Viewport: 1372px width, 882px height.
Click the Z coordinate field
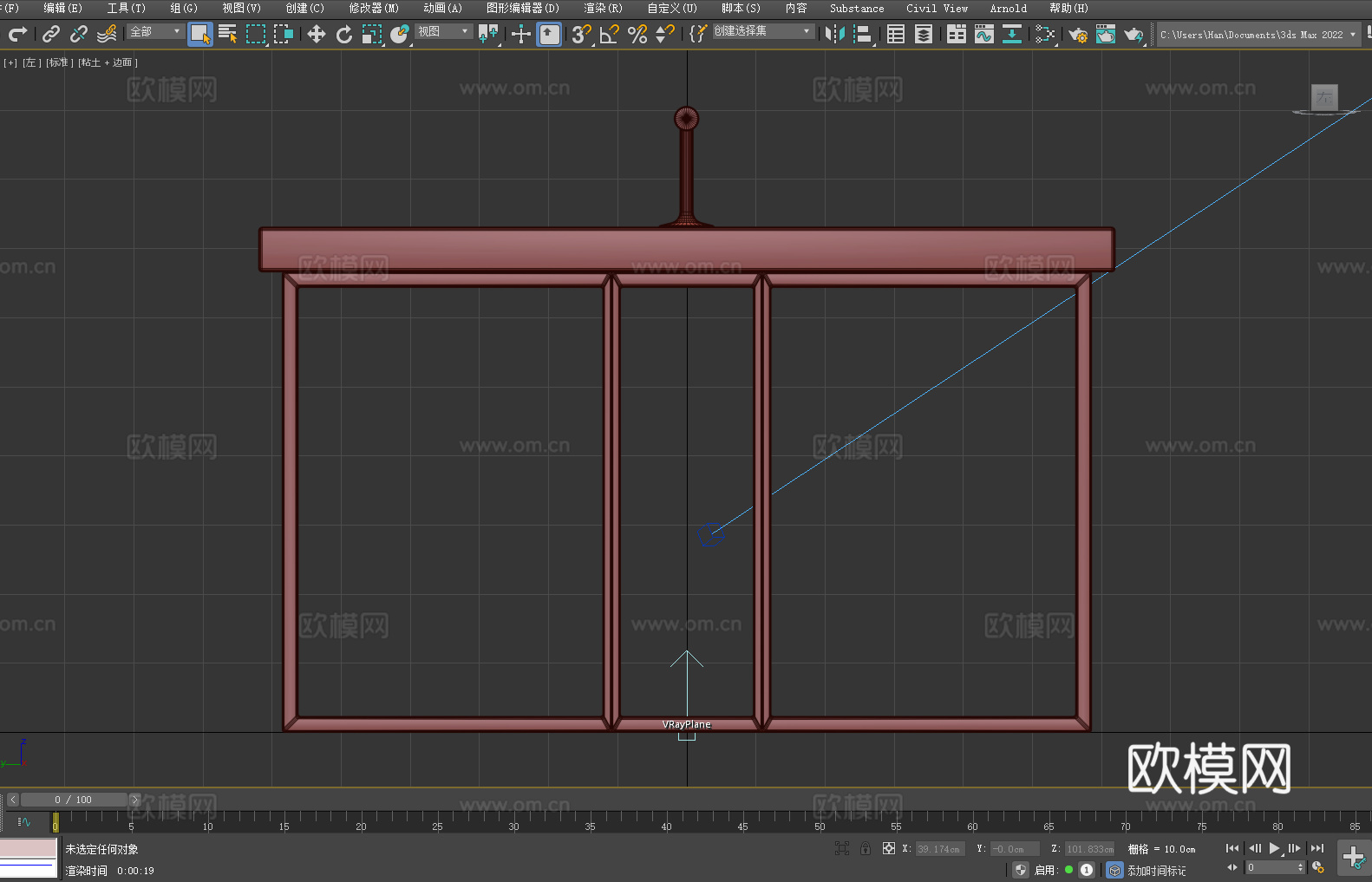1090,849
